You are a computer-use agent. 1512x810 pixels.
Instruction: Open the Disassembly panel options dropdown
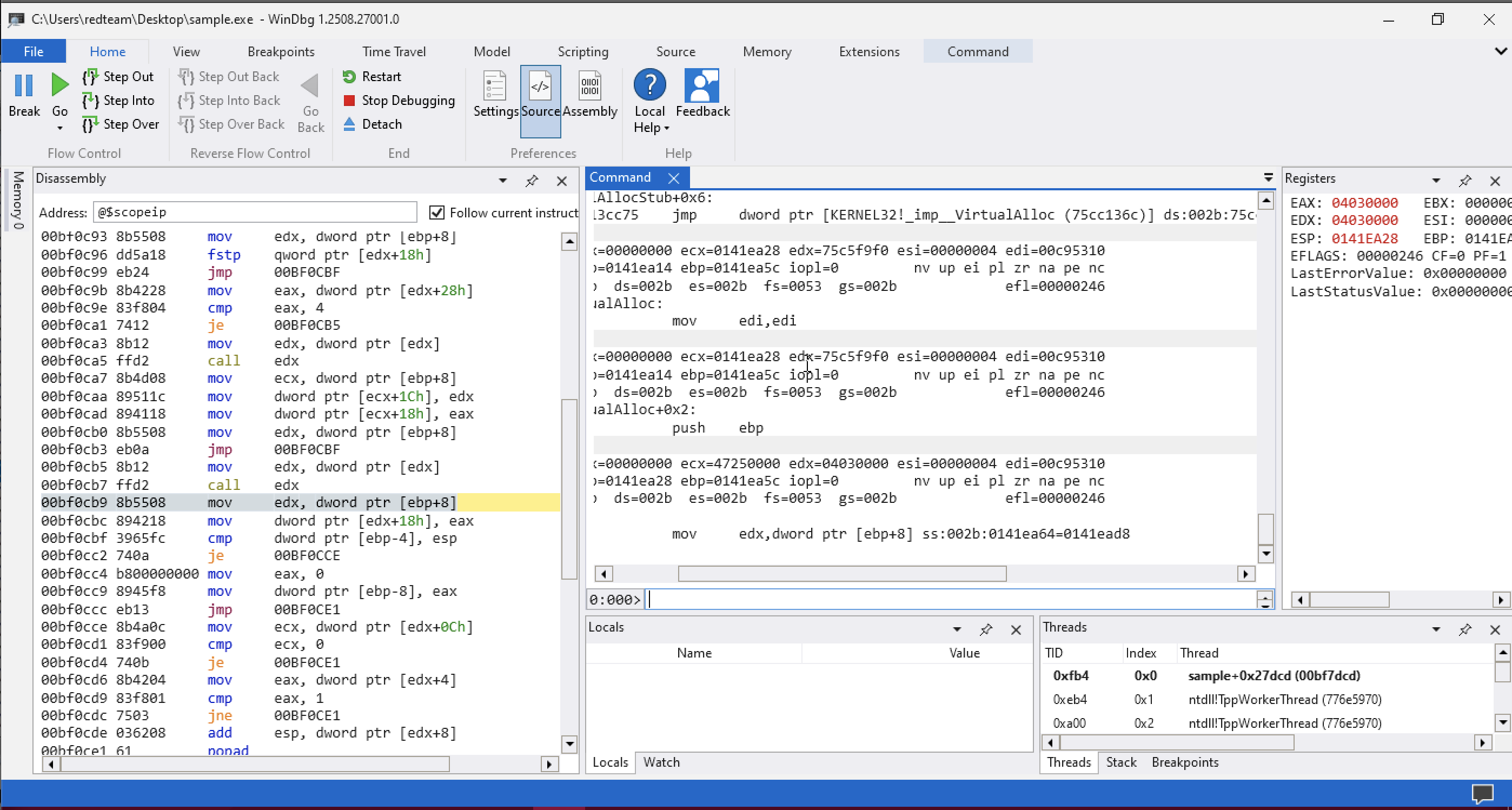pos(502,181)
